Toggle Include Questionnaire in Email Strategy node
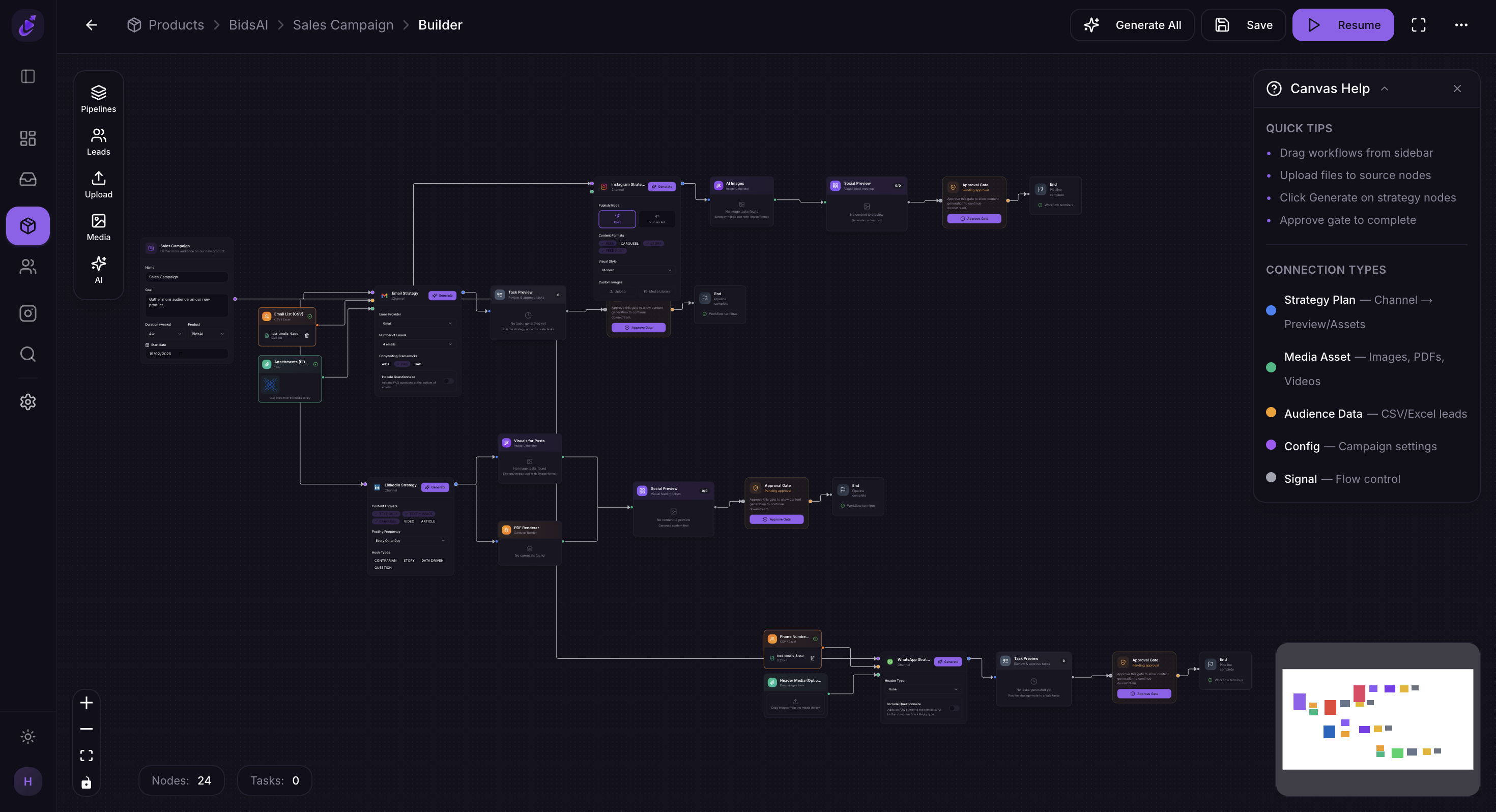 [449, 381]
